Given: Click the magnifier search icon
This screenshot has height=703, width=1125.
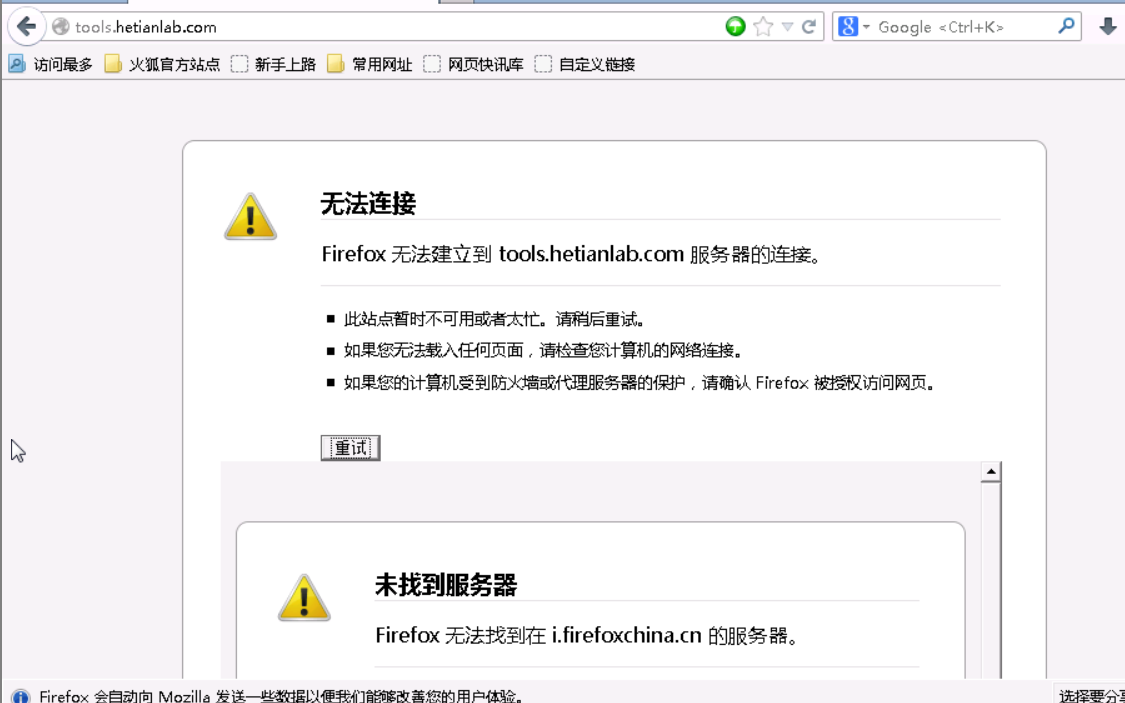Looking at the screenshot, I should click(1066, 27).
